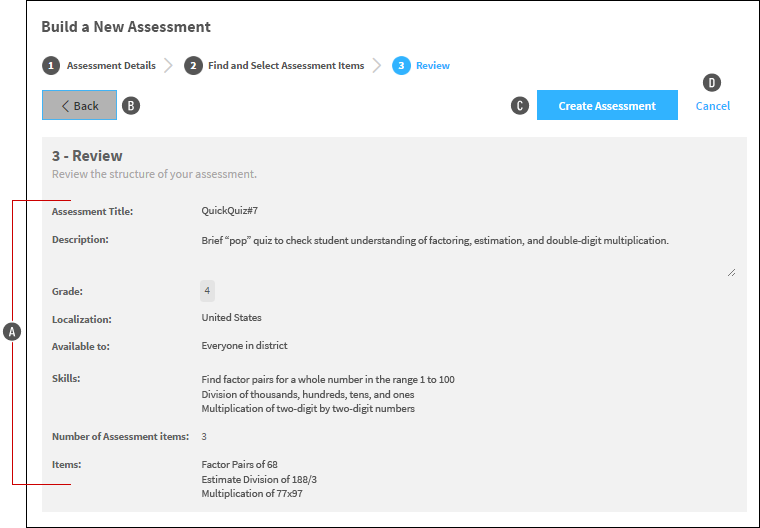Click the chevron before Review step
The image size is (760, 528).
pos(377,65)
